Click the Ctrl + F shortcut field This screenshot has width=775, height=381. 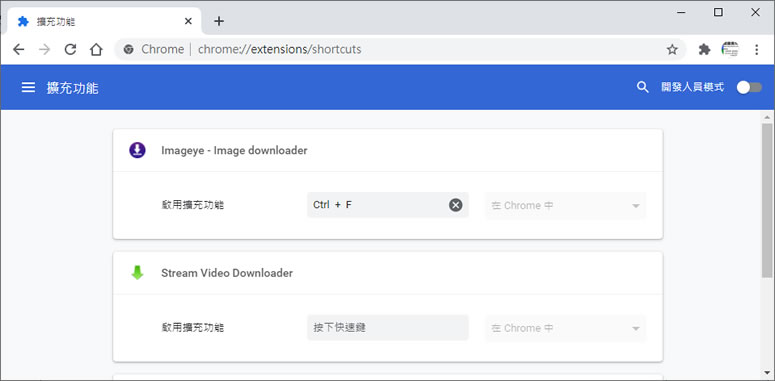pyautogui.click(x=388, y=205)
